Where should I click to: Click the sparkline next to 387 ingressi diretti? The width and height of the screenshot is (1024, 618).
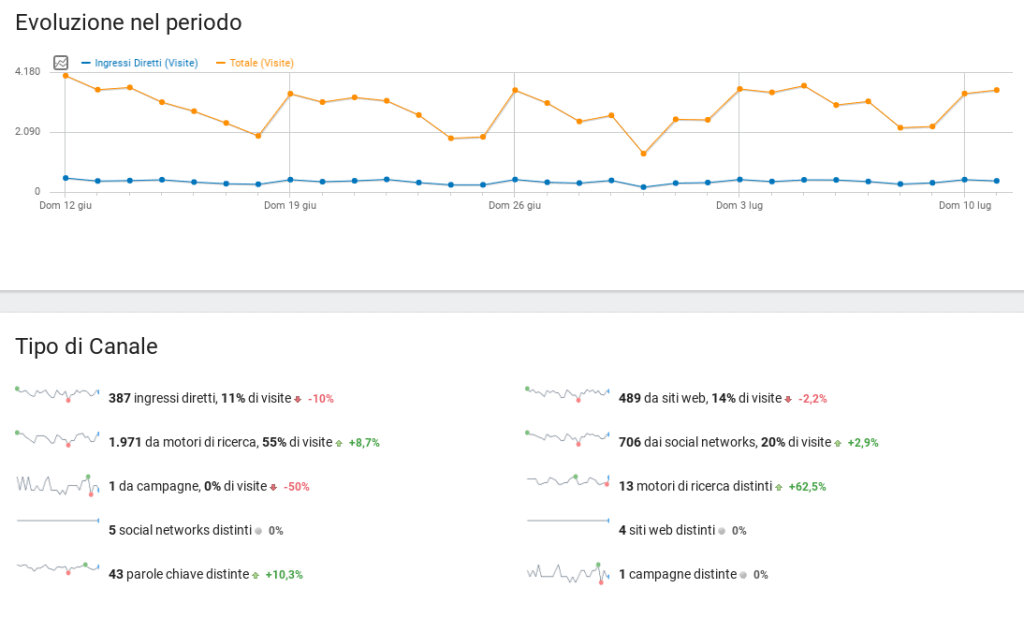point(57,394)
